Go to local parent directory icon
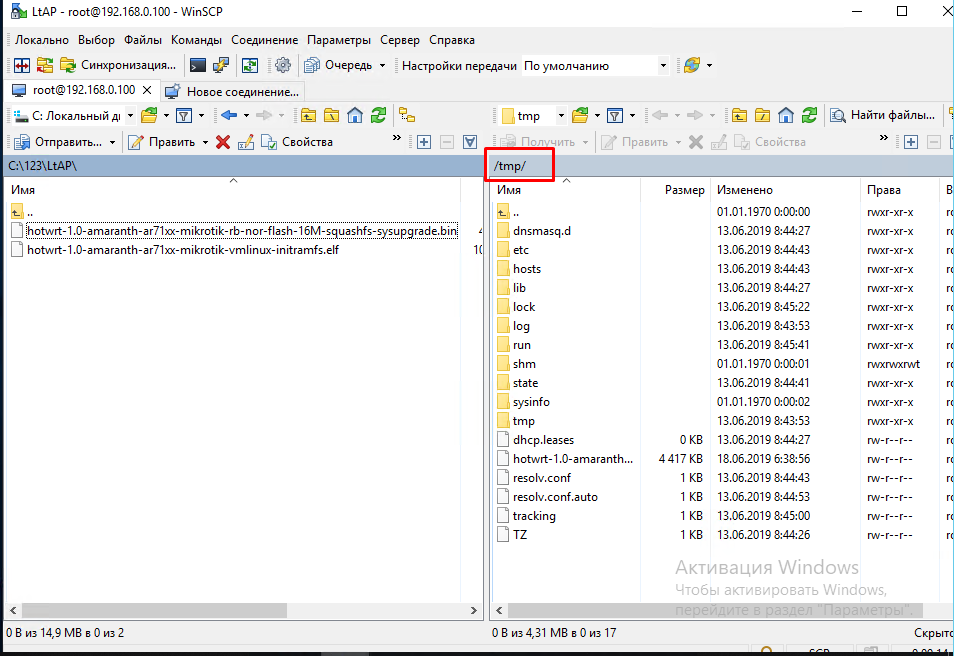 pyautogui.click(x=308, y=115)
